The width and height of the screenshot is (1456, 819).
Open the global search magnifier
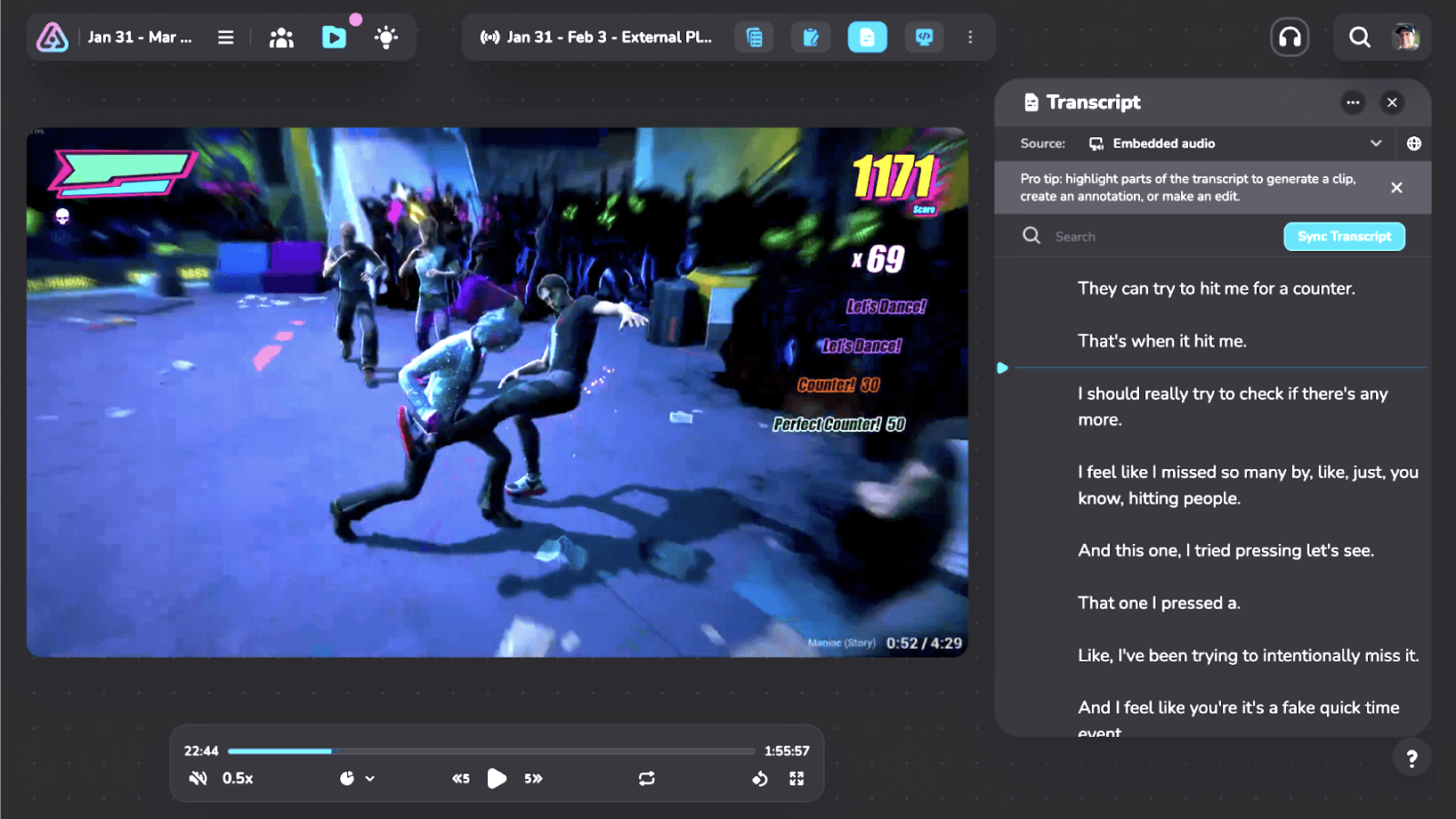pos(1359,37)
